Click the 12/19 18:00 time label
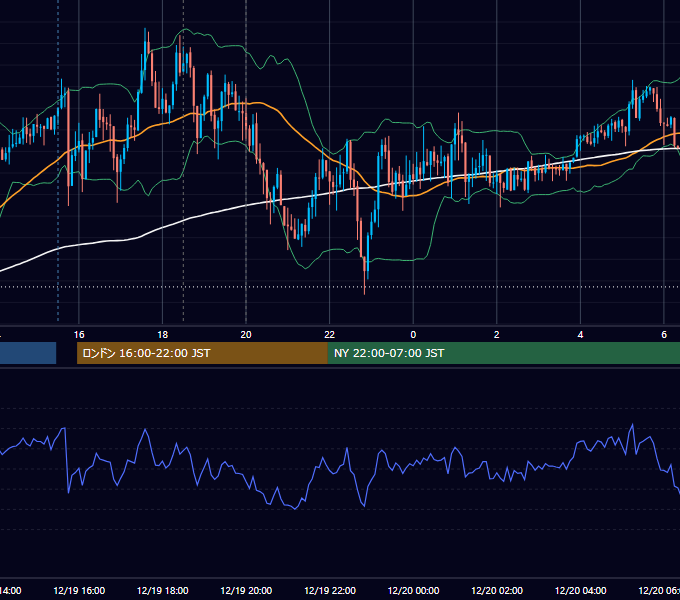The height and width of the screenshot is (600, 680). tap(163, 590)
